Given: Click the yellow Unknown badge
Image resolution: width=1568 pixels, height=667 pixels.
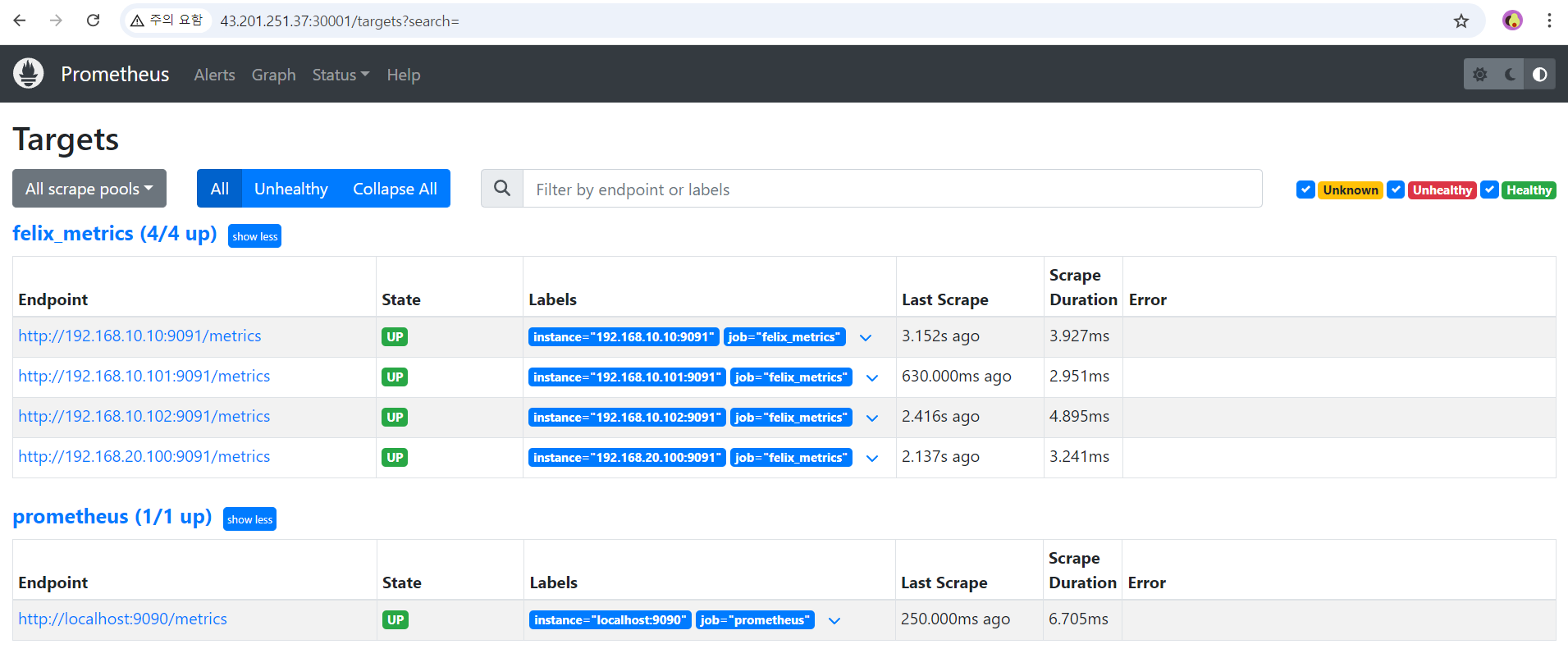Looking at the screenshot, I should coord(1351,190).
